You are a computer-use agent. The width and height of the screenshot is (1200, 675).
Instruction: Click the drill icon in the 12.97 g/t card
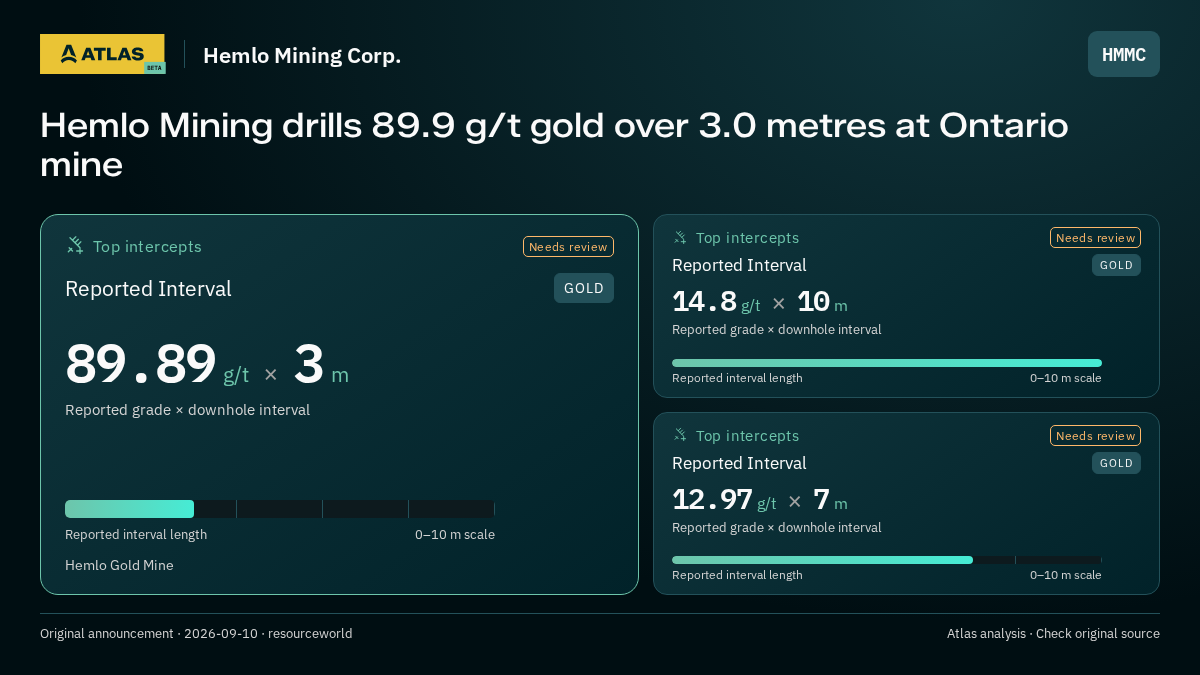(680, 435)
